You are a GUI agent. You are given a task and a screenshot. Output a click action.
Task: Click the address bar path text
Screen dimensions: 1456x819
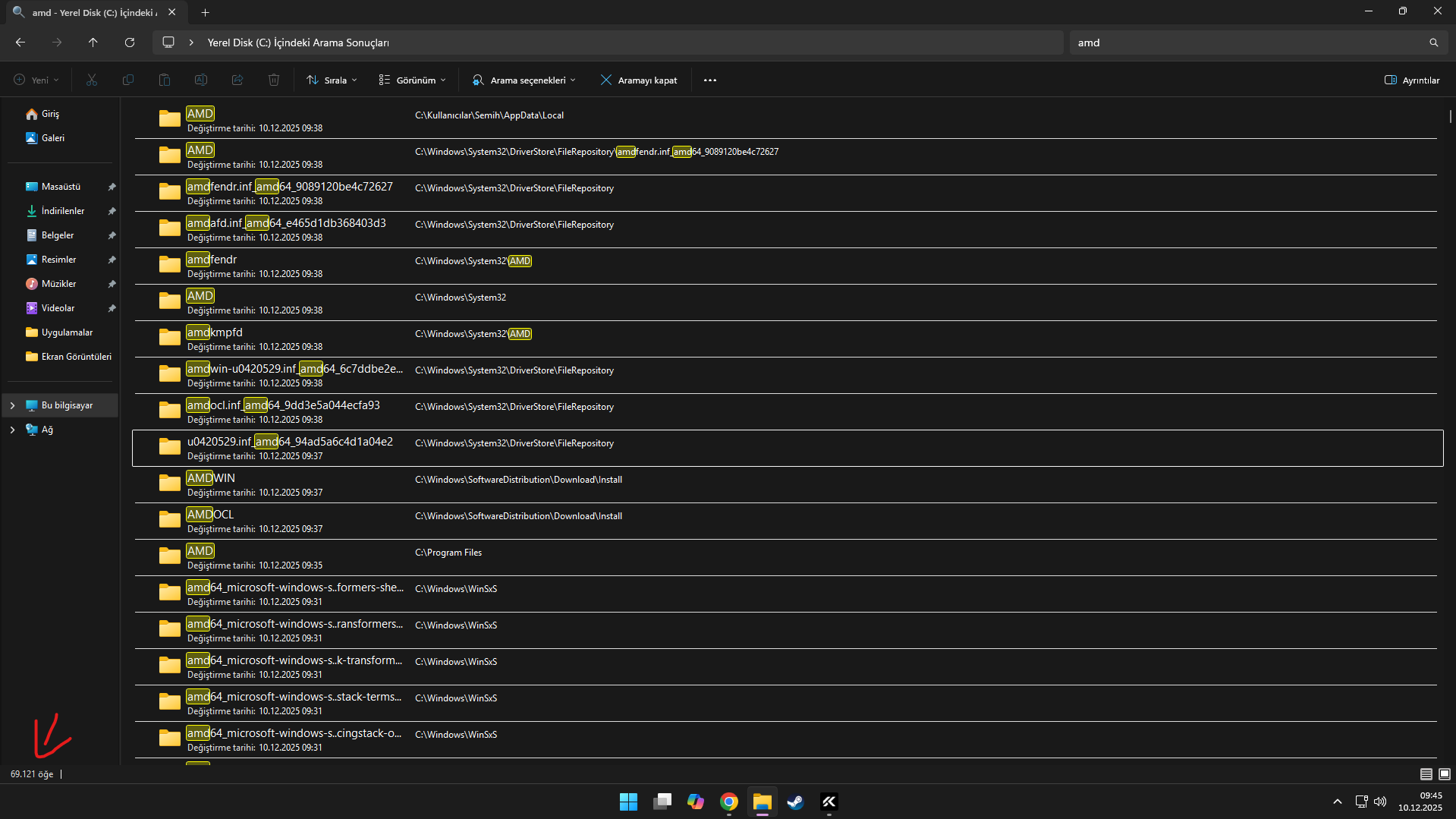pyautogui.click(x=298, y=43)
